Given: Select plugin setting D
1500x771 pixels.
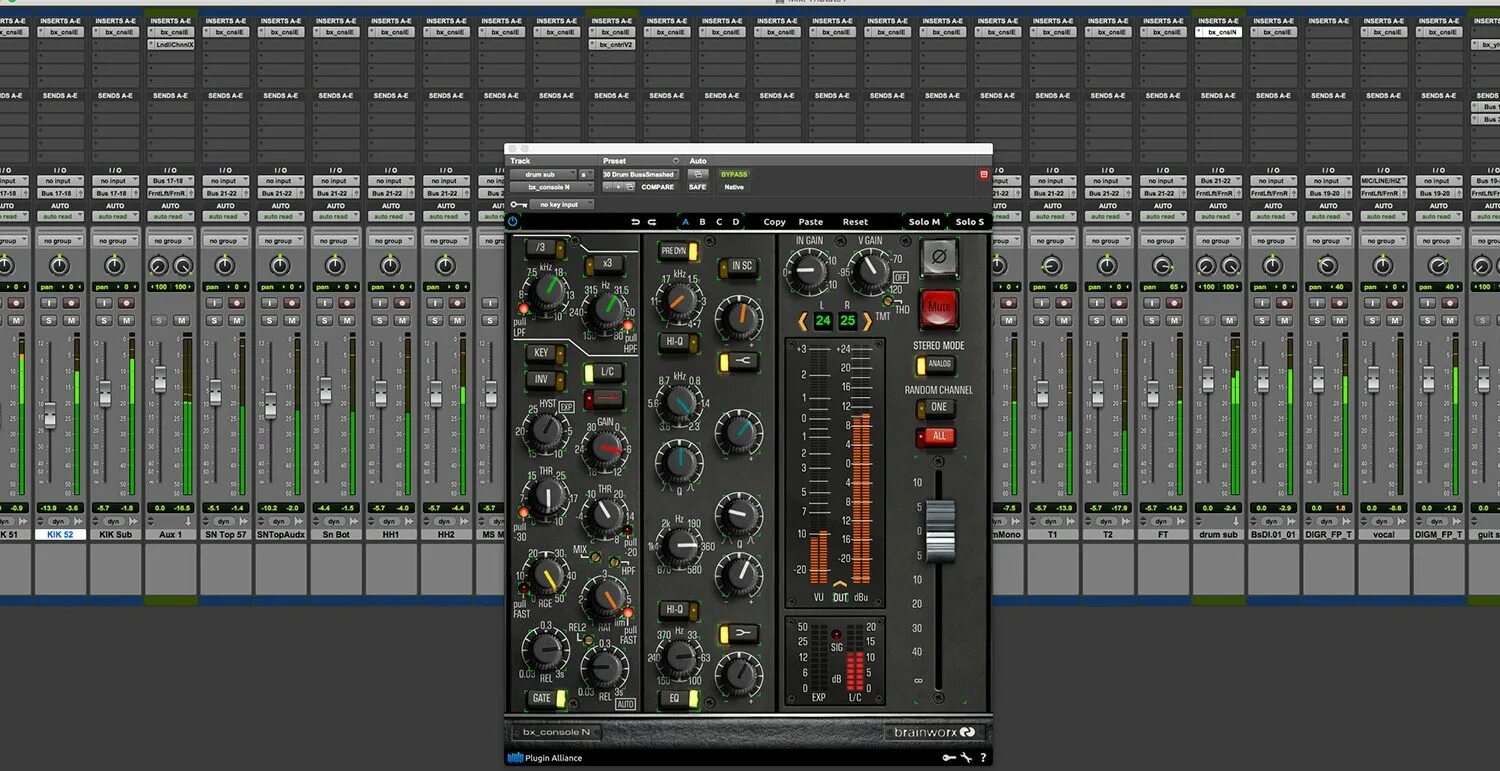Looking at the screenshot, I should click(x=736, y=222).
